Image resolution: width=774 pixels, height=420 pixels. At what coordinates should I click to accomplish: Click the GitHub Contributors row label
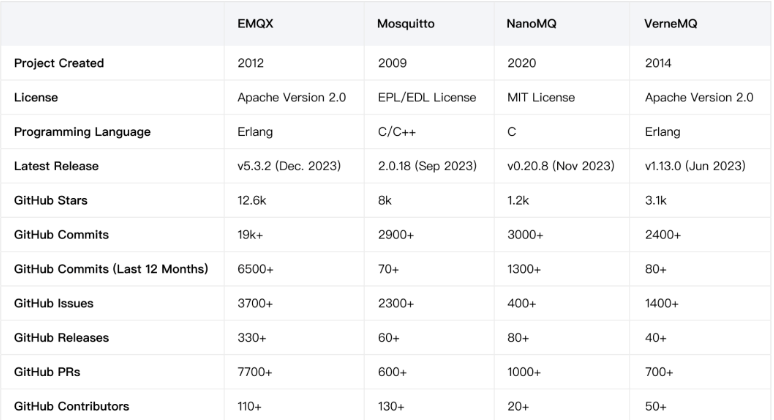[x=71, y=406]
